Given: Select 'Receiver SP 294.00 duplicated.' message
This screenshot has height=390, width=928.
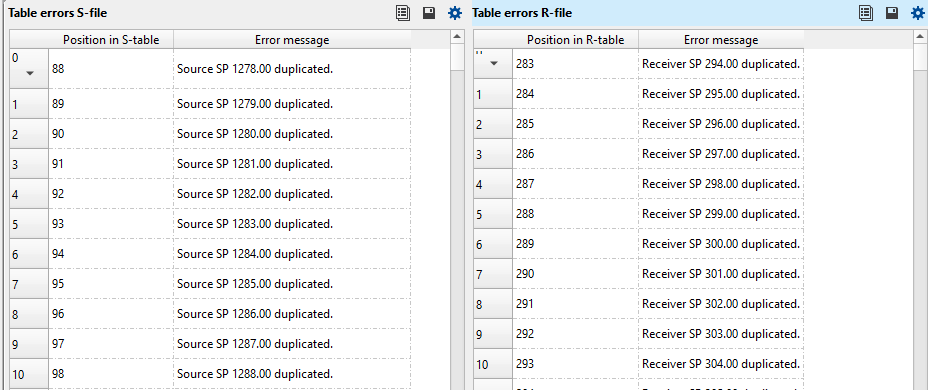Looking at the screenshot, I should (x=721, y=64).
